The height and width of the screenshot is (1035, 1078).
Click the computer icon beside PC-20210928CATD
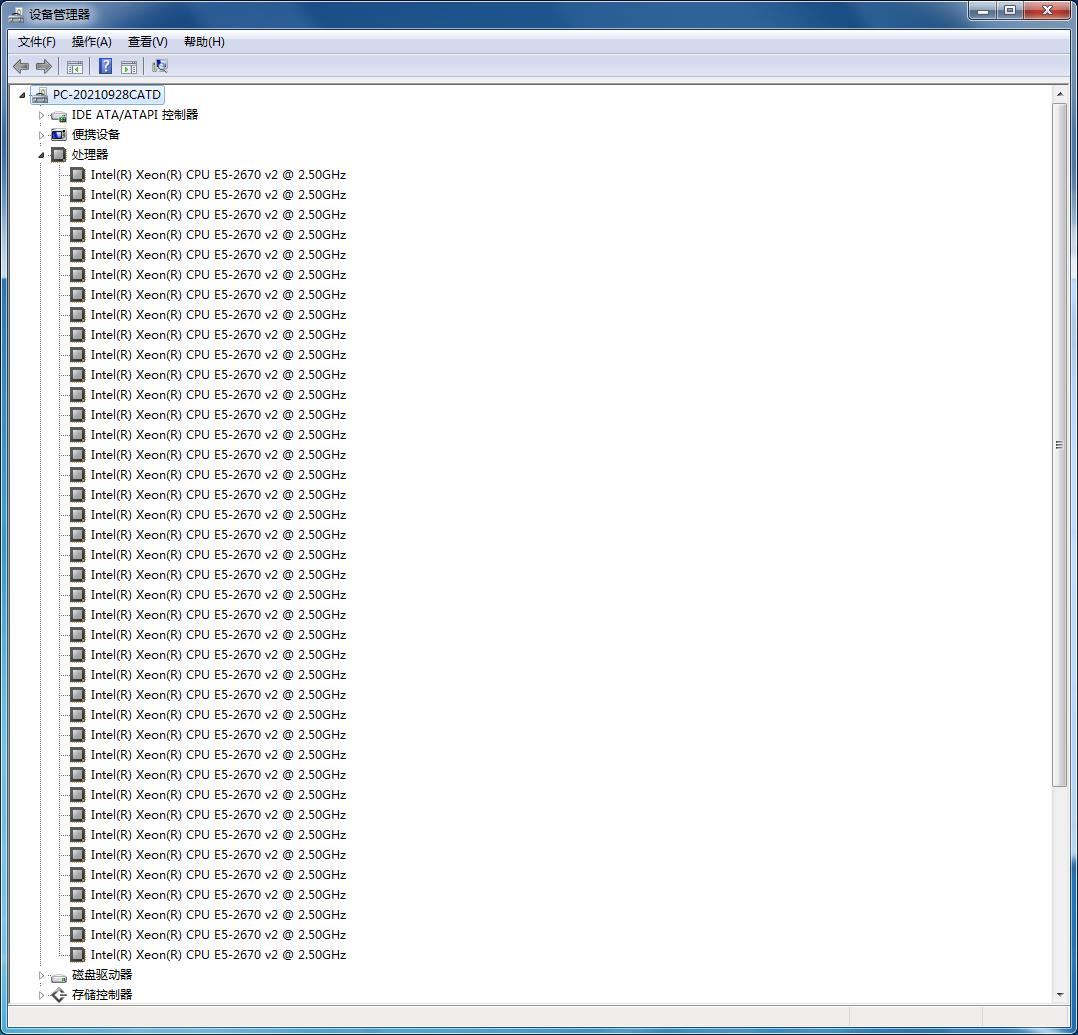(x=41, y=95)
